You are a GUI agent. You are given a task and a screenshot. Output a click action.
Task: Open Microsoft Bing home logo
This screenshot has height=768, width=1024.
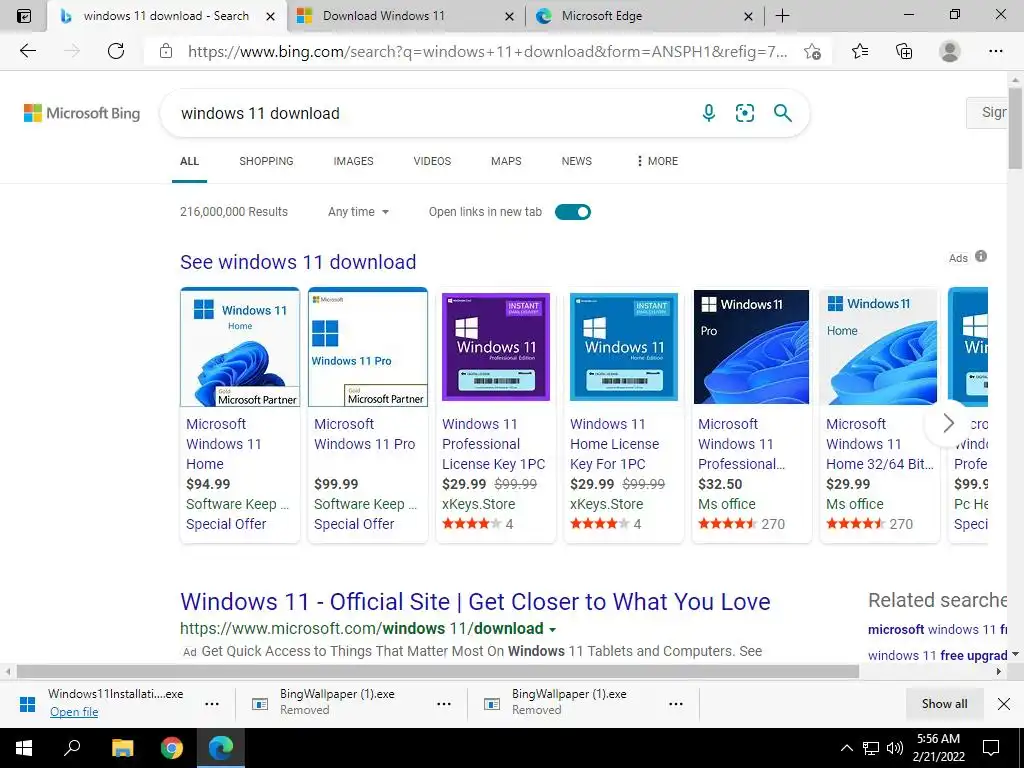[x=82, y=113]
